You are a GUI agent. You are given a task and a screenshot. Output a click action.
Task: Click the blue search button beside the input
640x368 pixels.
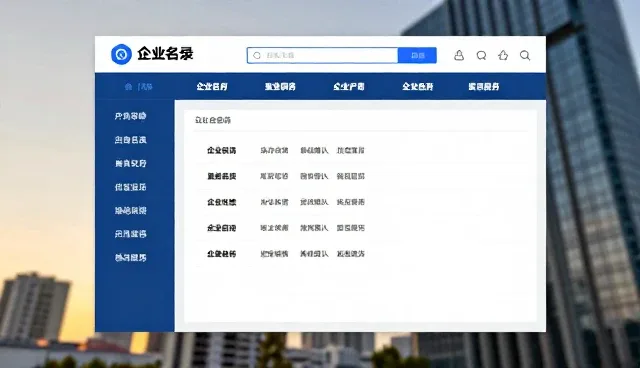417,55
